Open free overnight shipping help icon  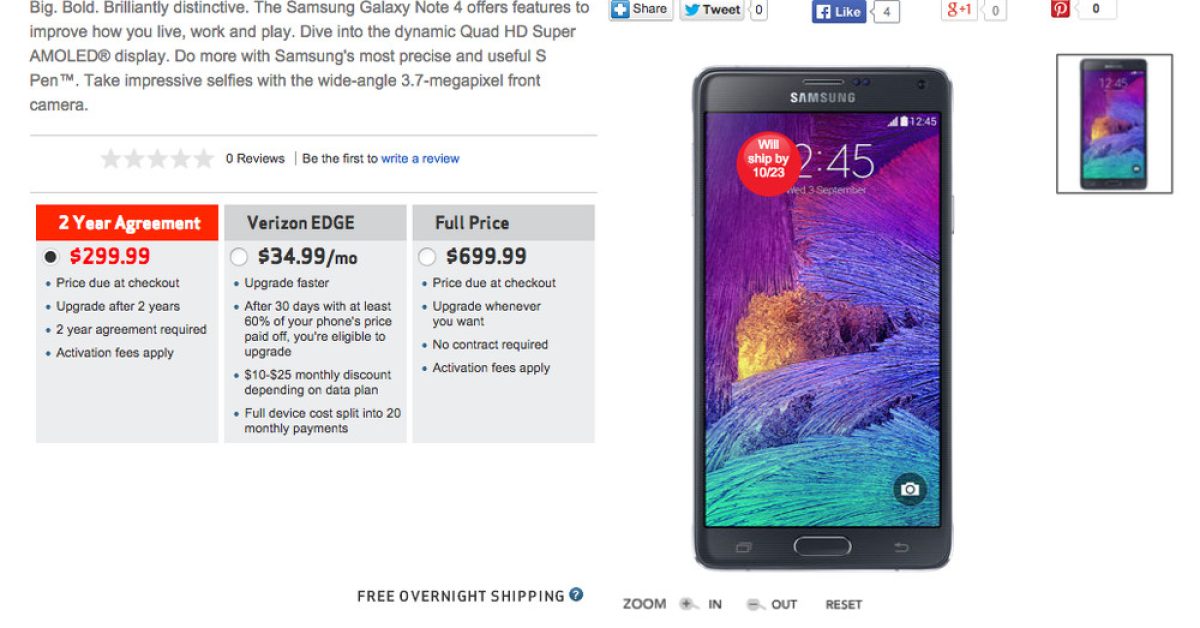point(576,594)
